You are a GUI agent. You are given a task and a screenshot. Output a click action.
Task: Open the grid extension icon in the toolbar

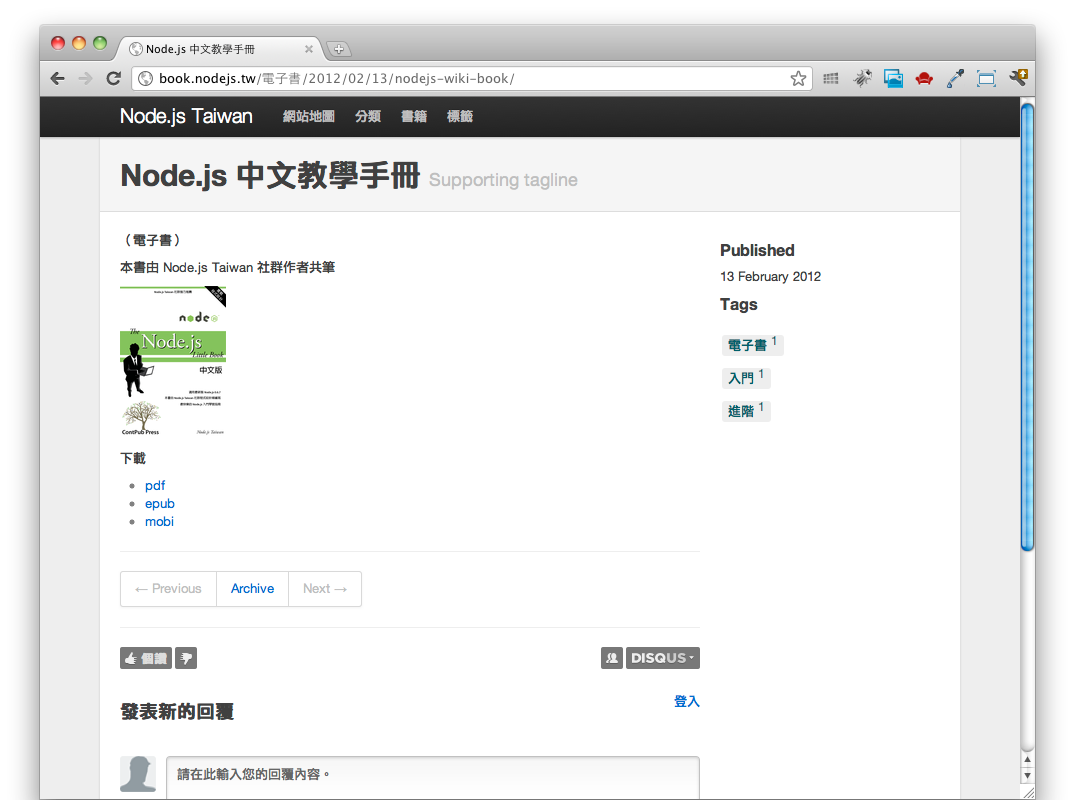(x=831, y=79)
